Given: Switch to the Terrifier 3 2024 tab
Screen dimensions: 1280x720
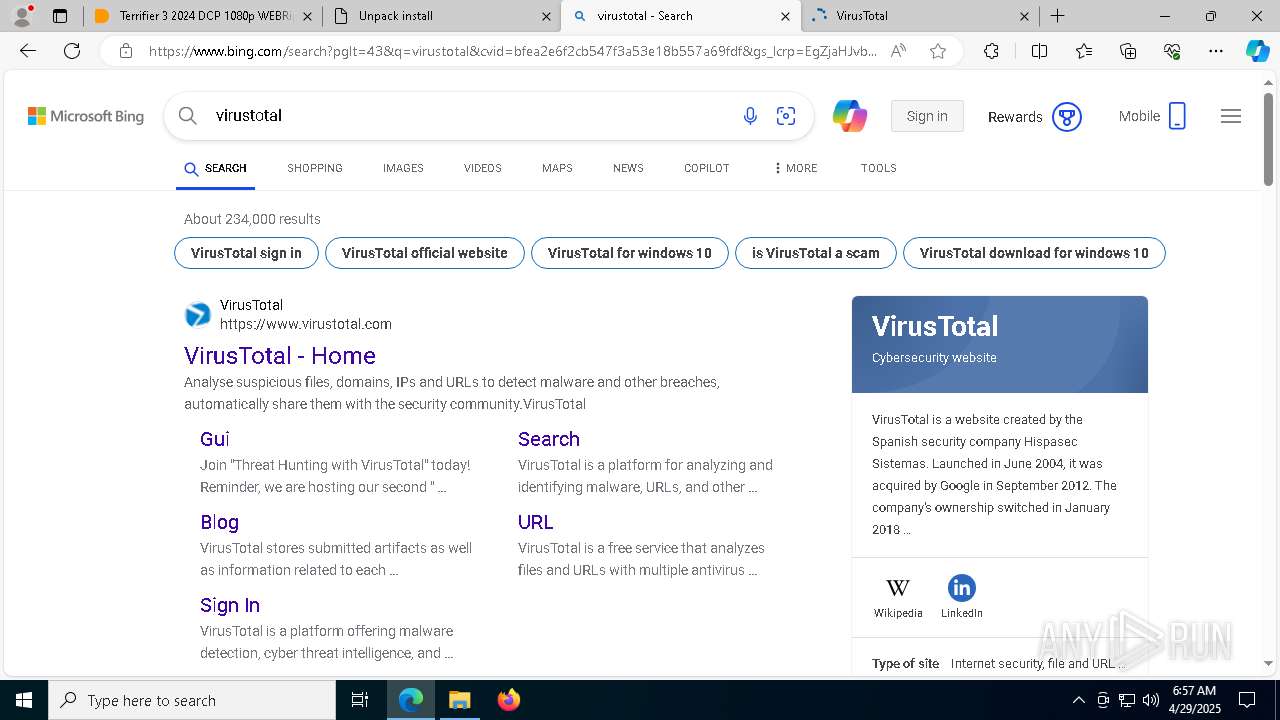Looking at the screenshot, I should pyautogui.click(x=205, y=16).
